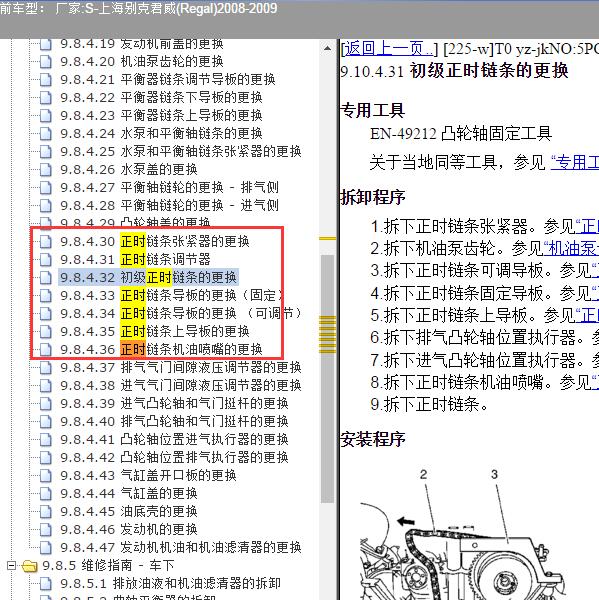The width and height of the screenshot is (599, 600).
Task: Click the page icon beside 9.8.4.41
Action: pos(46,439)
